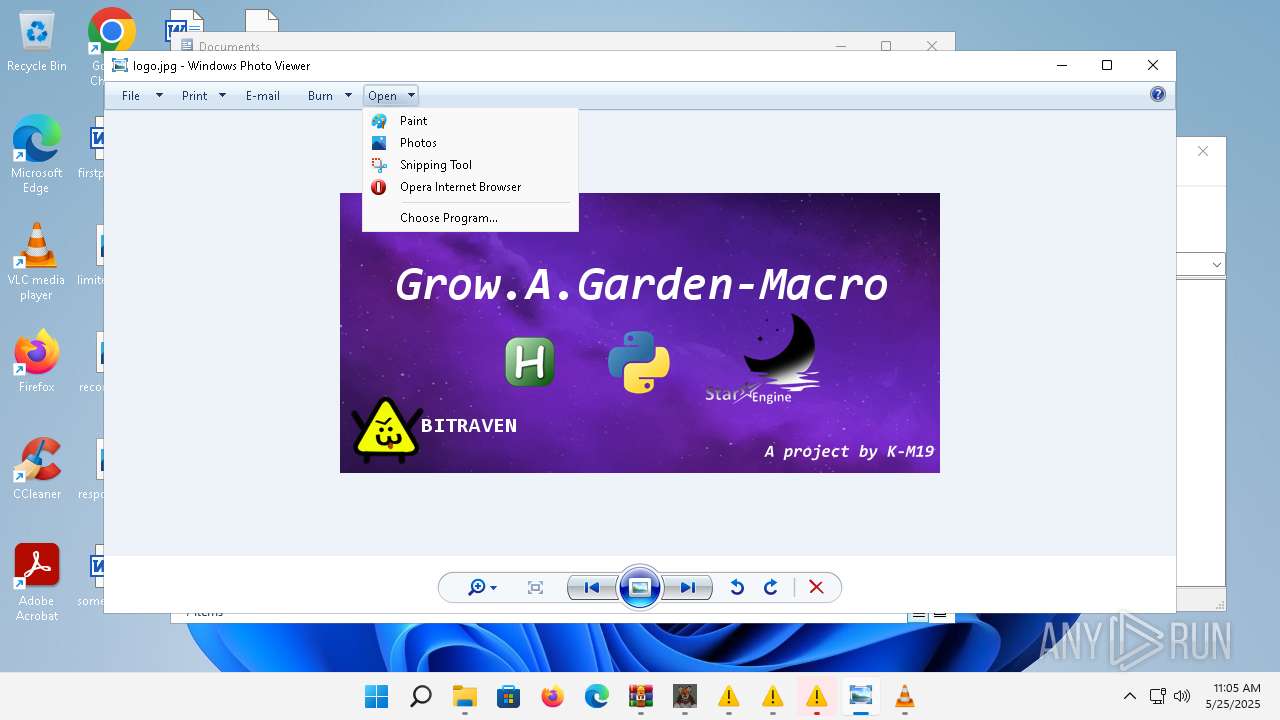Open Microsoft Edge desktop shortcut
The width and height of the screenshot is (1280, 720).
pyautogui.click(x=37, y=154)
